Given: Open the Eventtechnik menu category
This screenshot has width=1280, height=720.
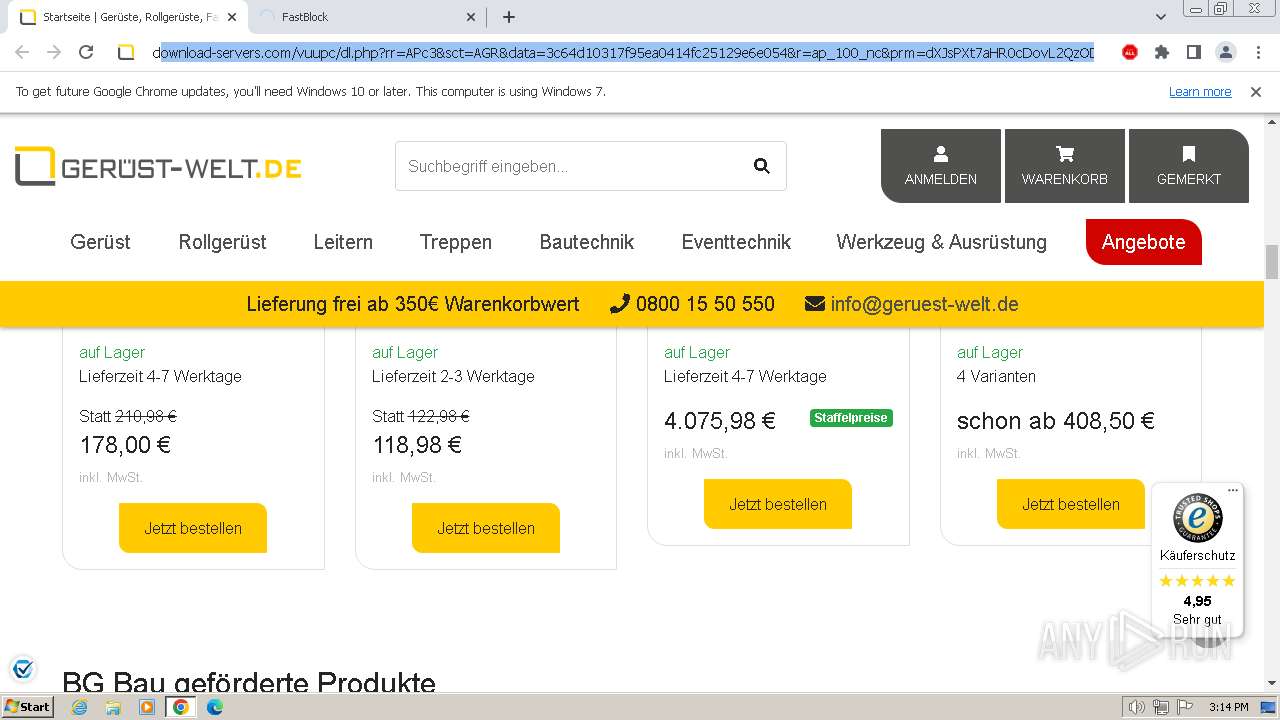Looking at the screenshot, I should tap(736, 242).
